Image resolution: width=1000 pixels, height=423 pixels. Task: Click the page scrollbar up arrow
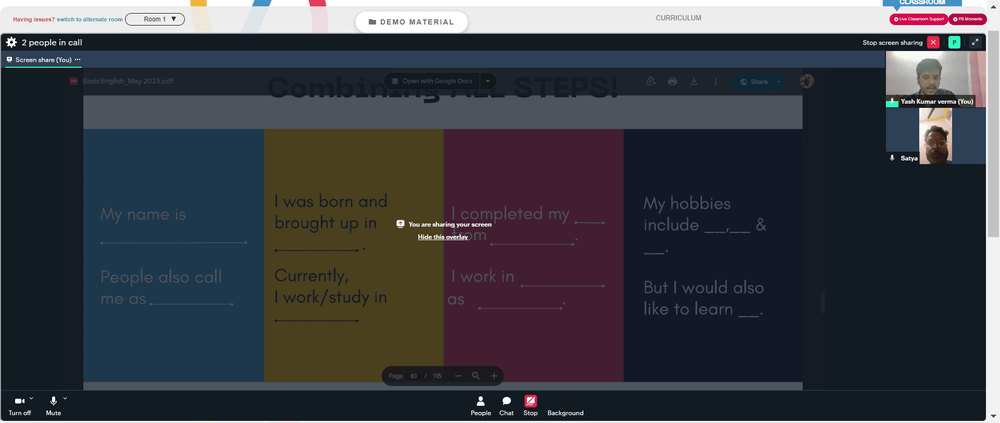[996, 4]
